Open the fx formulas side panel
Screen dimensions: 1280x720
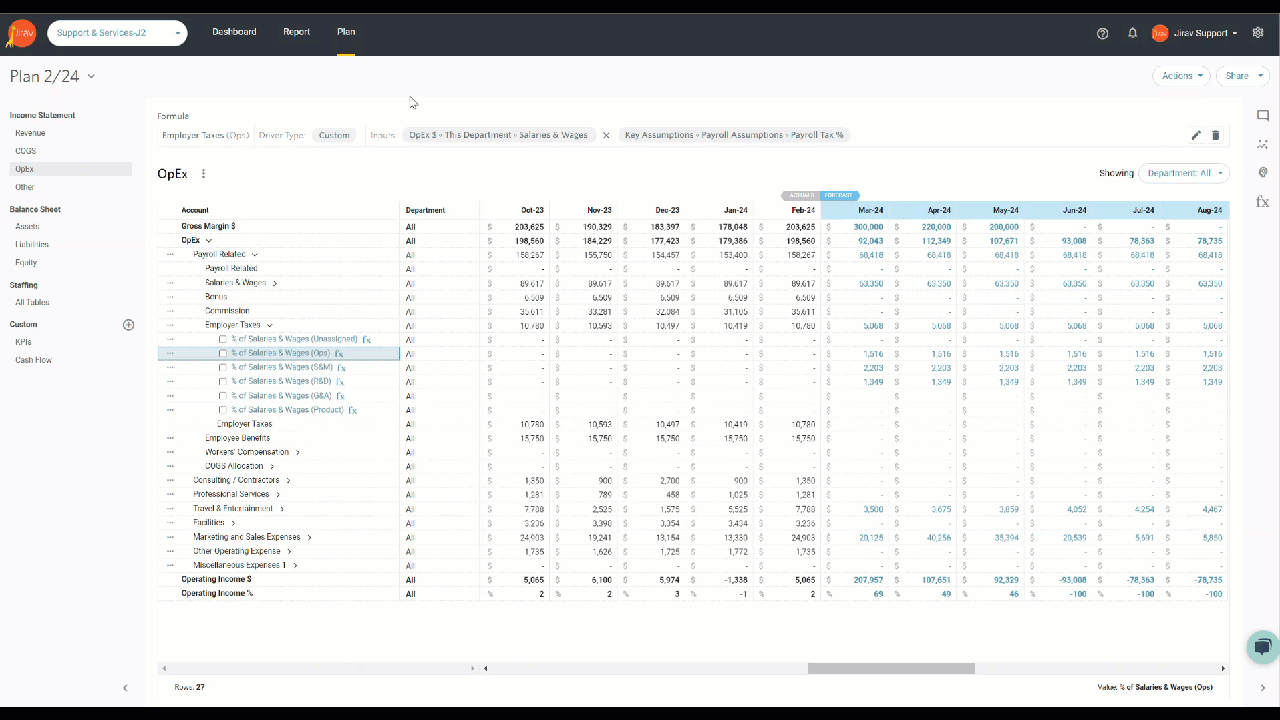(1262, 201)
